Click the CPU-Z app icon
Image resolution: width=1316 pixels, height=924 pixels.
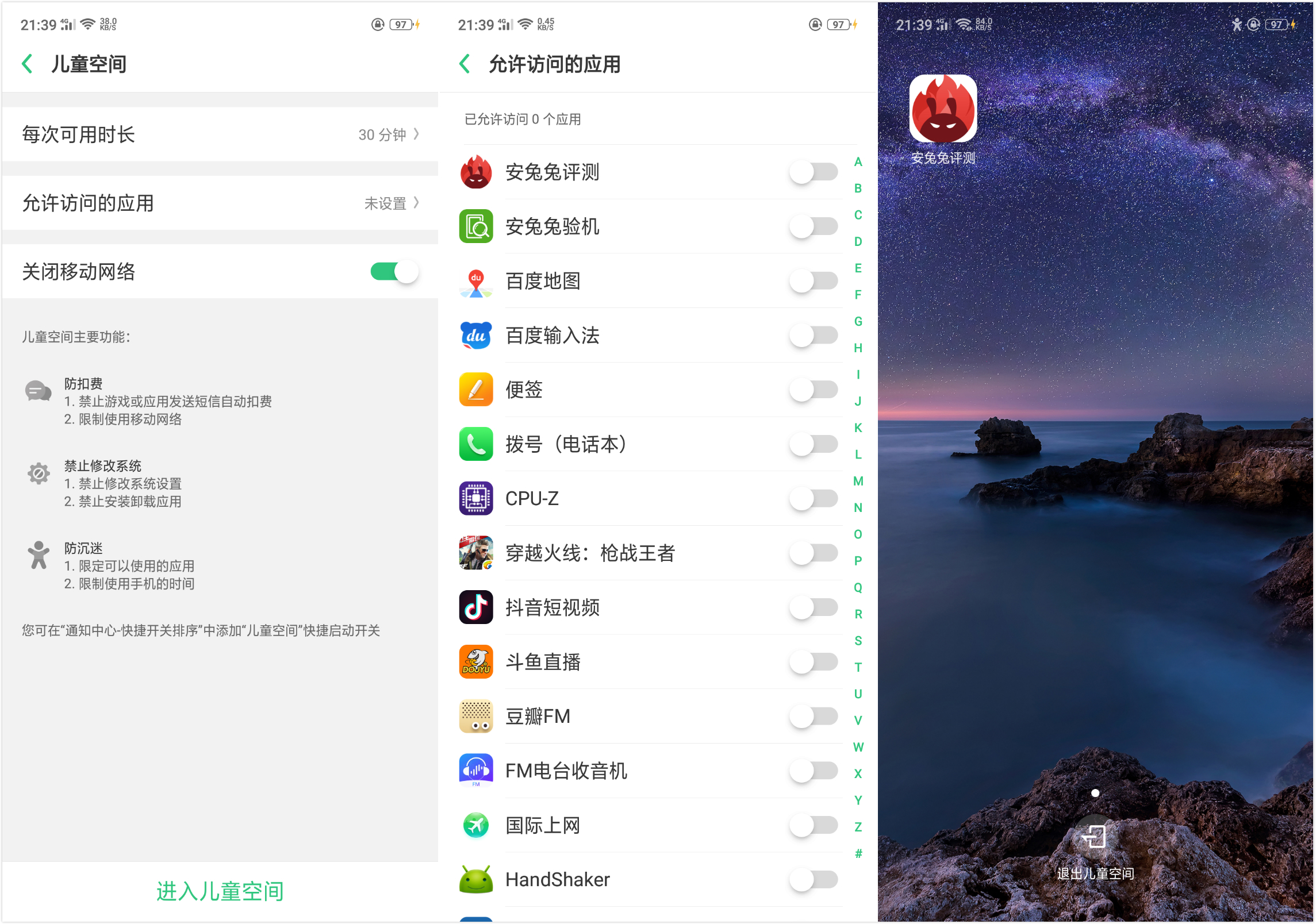point(475,499)
